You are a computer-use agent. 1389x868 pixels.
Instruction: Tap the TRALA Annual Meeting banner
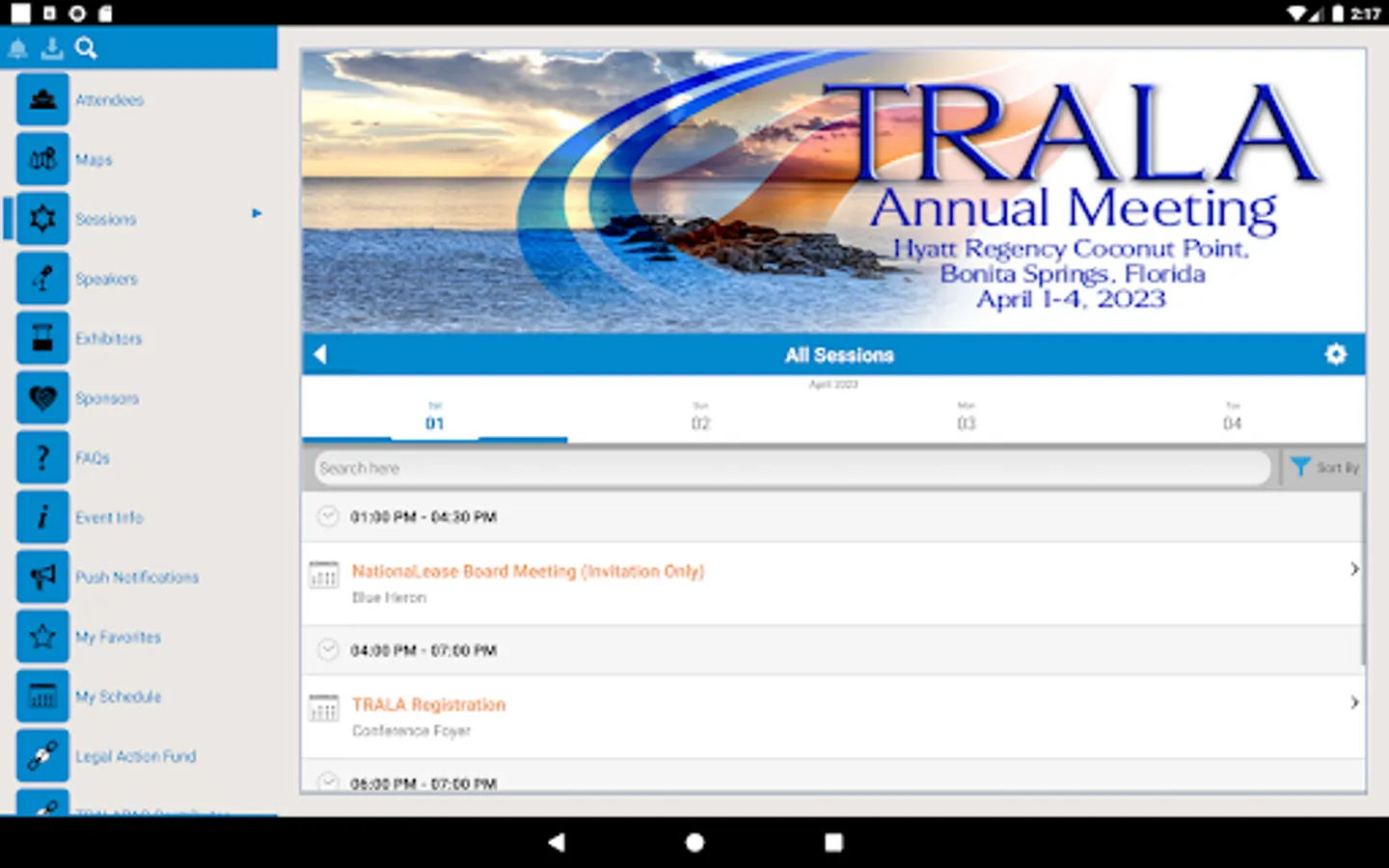tap(833, 191)
